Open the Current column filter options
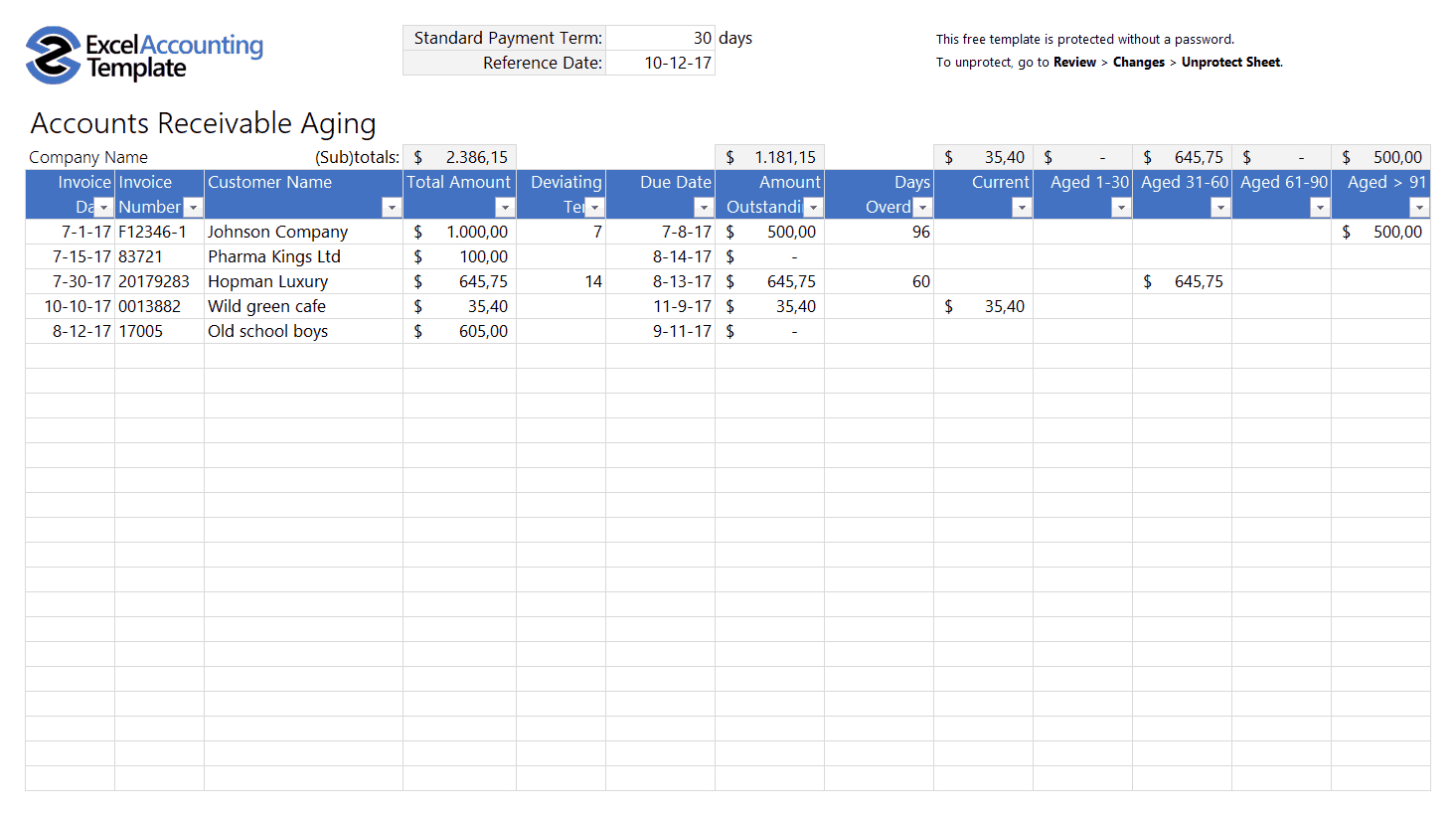The height and width of the screenshot is (815, 1456). 1022,207
